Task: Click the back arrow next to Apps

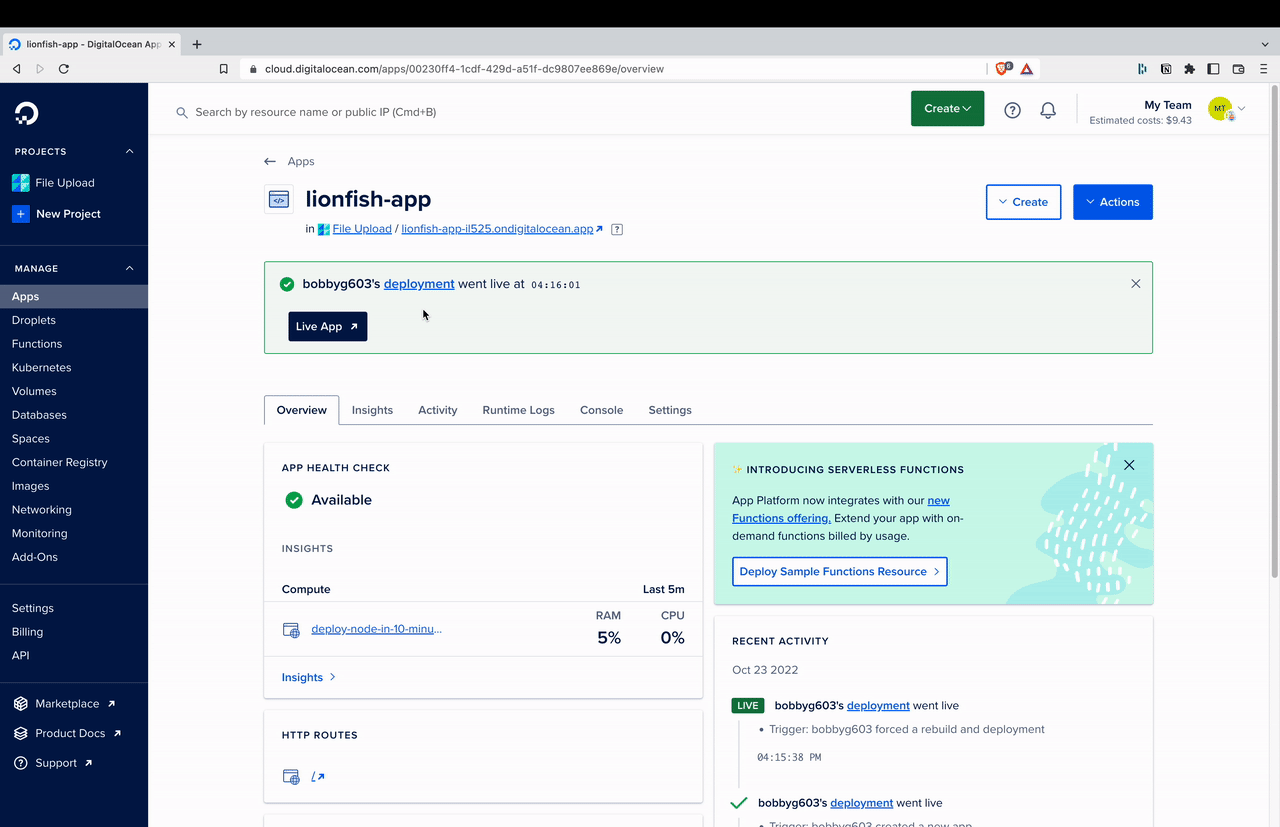Action: [x=270, y=161]
